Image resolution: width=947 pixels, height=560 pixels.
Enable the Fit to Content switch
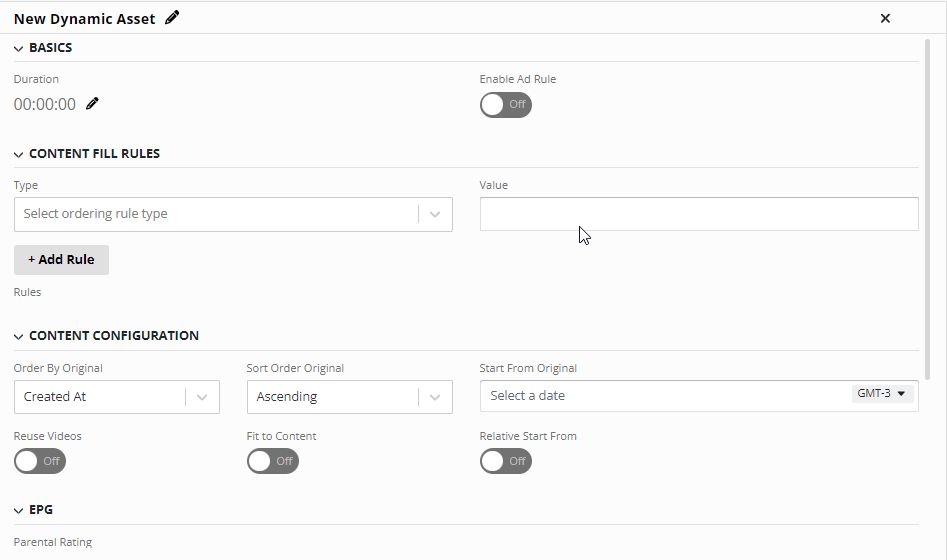(272, 461)
